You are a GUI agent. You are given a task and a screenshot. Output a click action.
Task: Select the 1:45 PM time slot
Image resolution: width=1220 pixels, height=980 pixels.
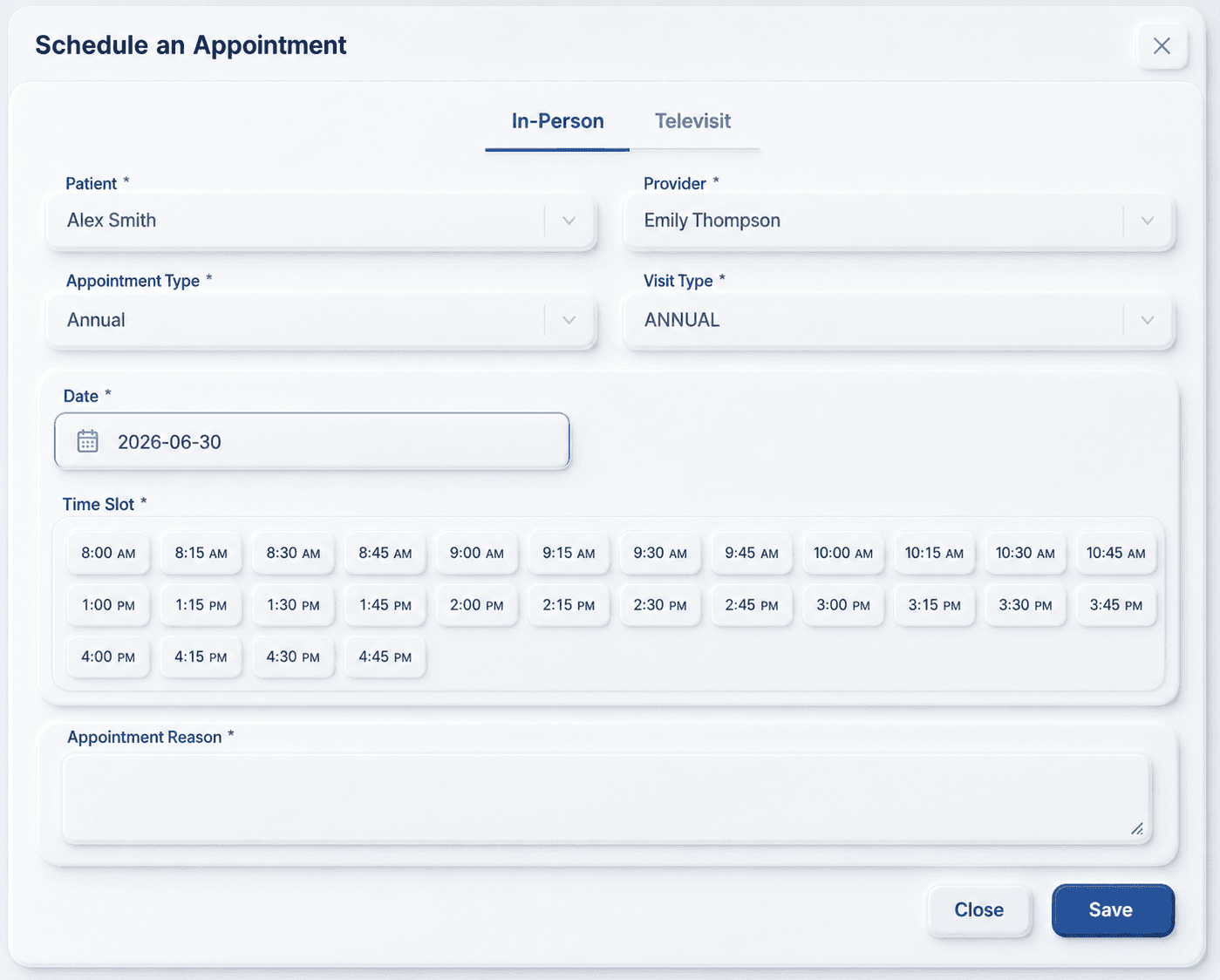point(385,605)
